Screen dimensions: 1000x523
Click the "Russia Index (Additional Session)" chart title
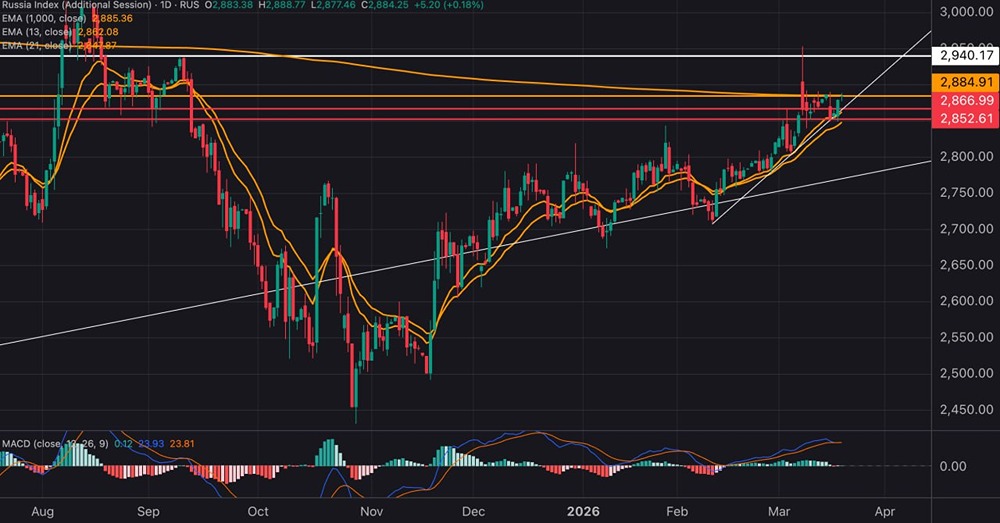point(77,4)
